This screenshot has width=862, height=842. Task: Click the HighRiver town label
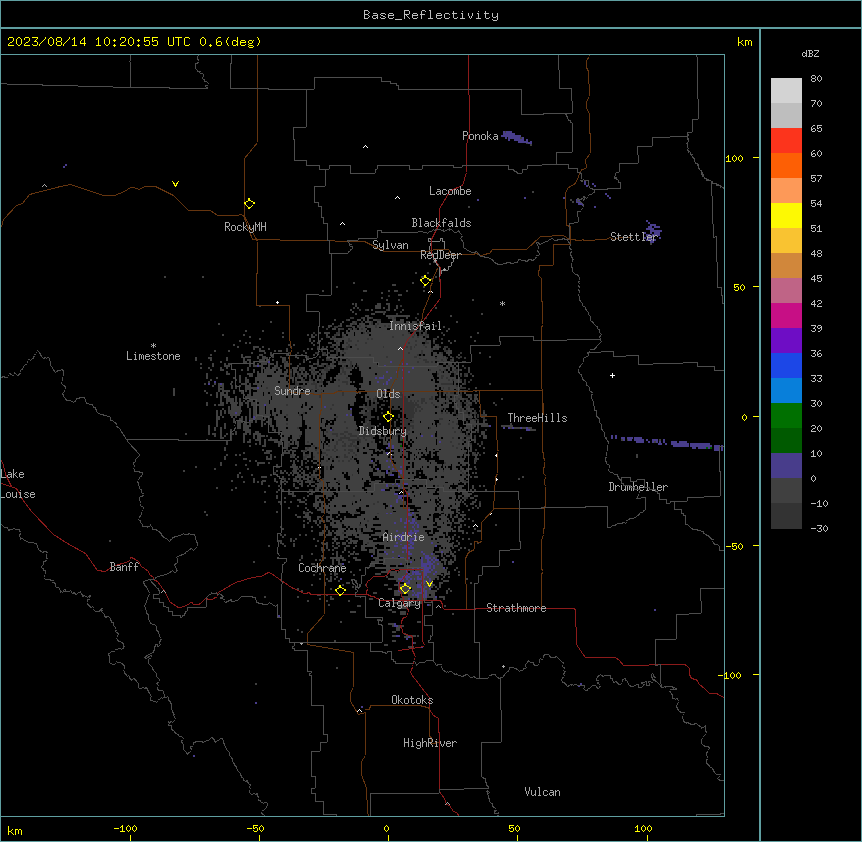tap(430, 743)
